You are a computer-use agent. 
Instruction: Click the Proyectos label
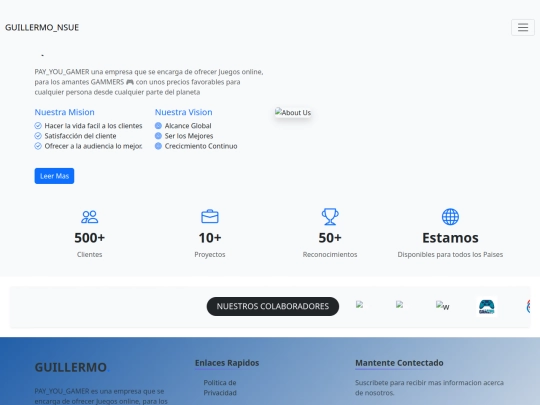click(210, 255)
